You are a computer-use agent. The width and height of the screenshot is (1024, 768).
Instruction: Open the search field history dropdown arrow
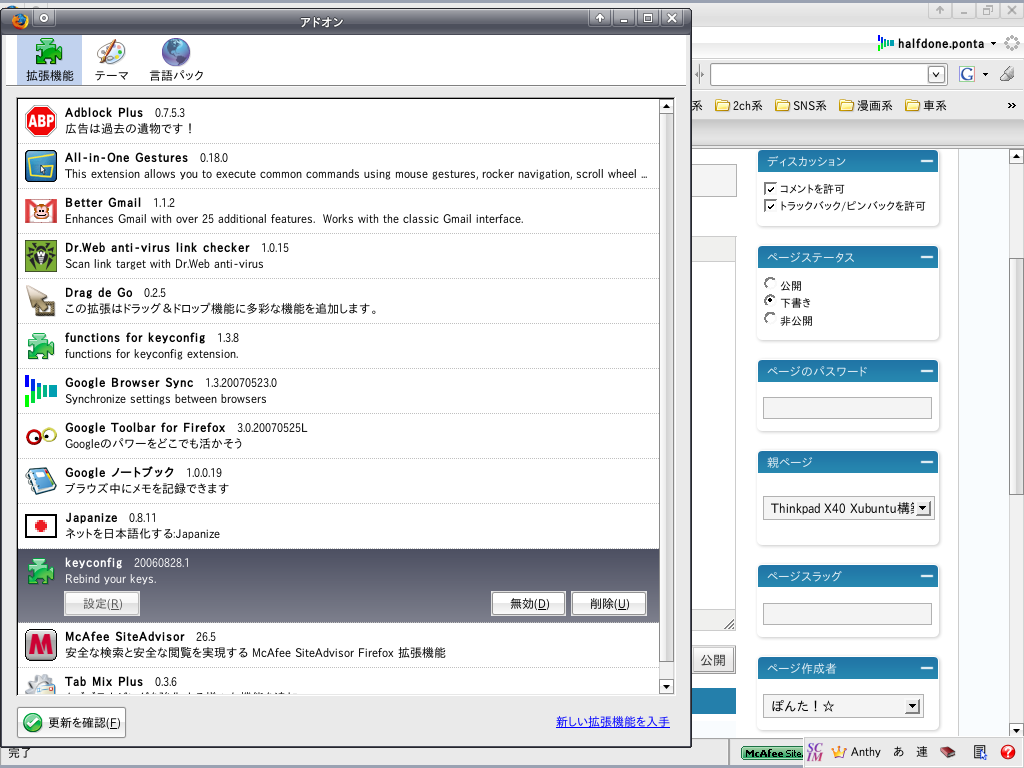(936, 74)
